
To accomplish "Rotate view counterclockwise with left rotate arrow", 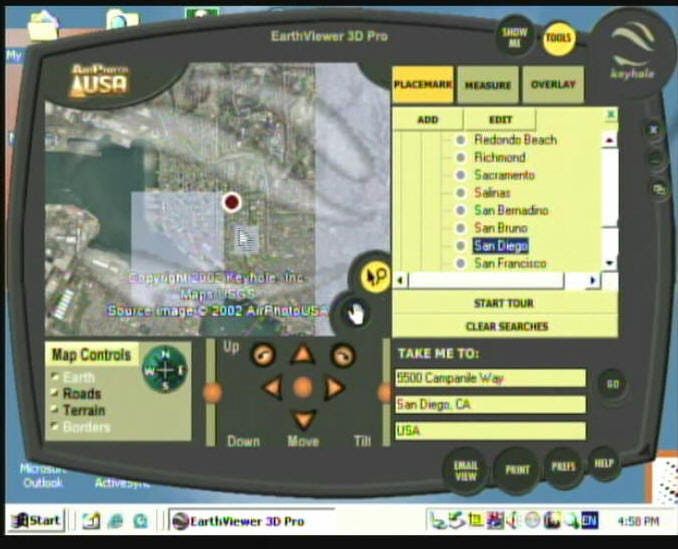I will click(x=262, y=355).
